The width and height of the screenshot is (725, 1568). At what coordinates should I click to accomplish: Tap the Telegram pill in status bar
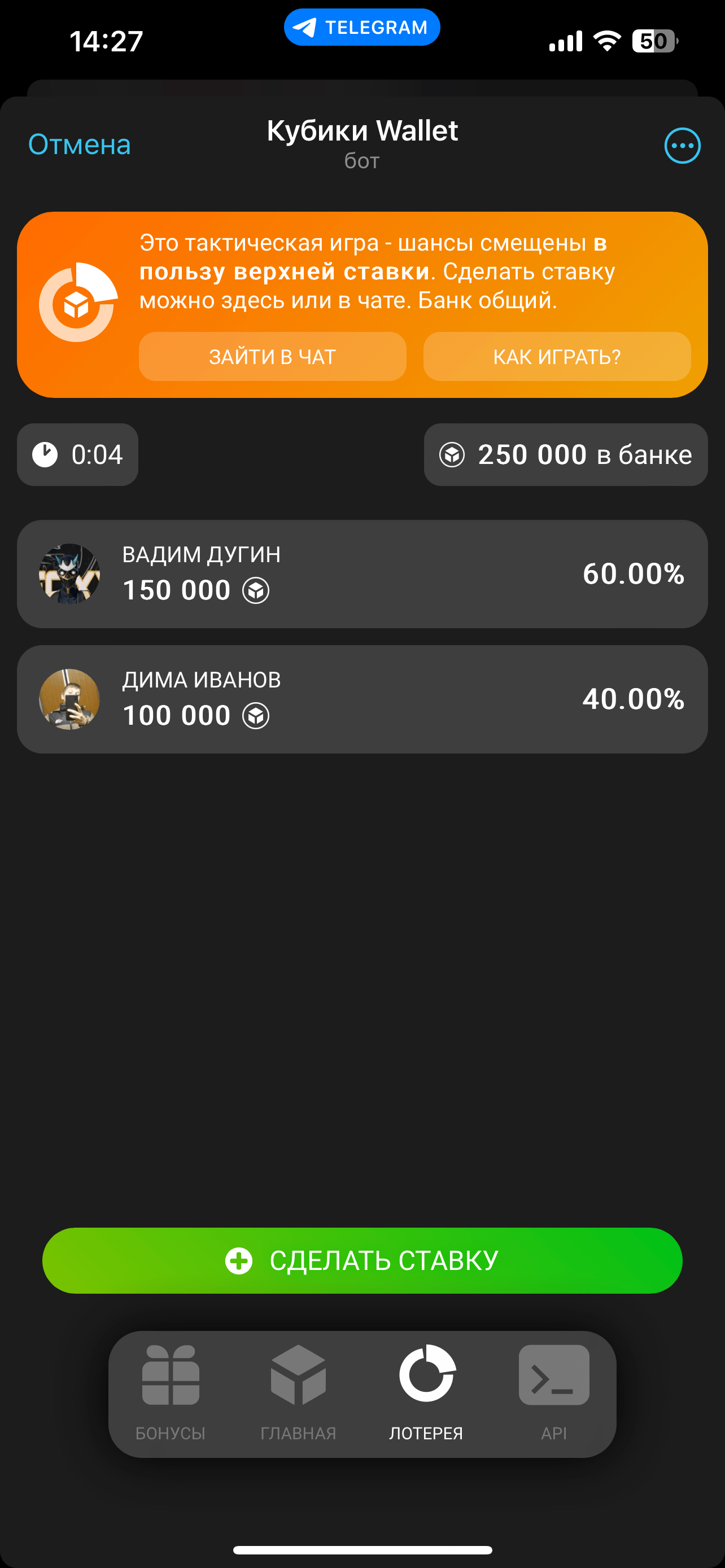[361, 28]
